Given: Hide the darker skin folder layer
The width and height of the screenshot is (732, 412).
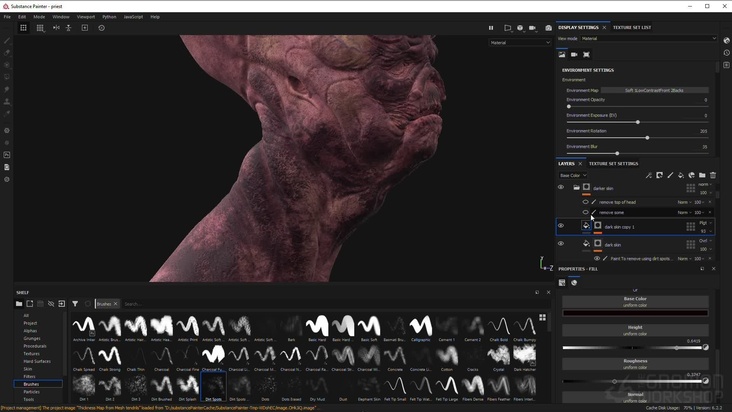Looking at the screenshot, I should click(x=561, y=187).
